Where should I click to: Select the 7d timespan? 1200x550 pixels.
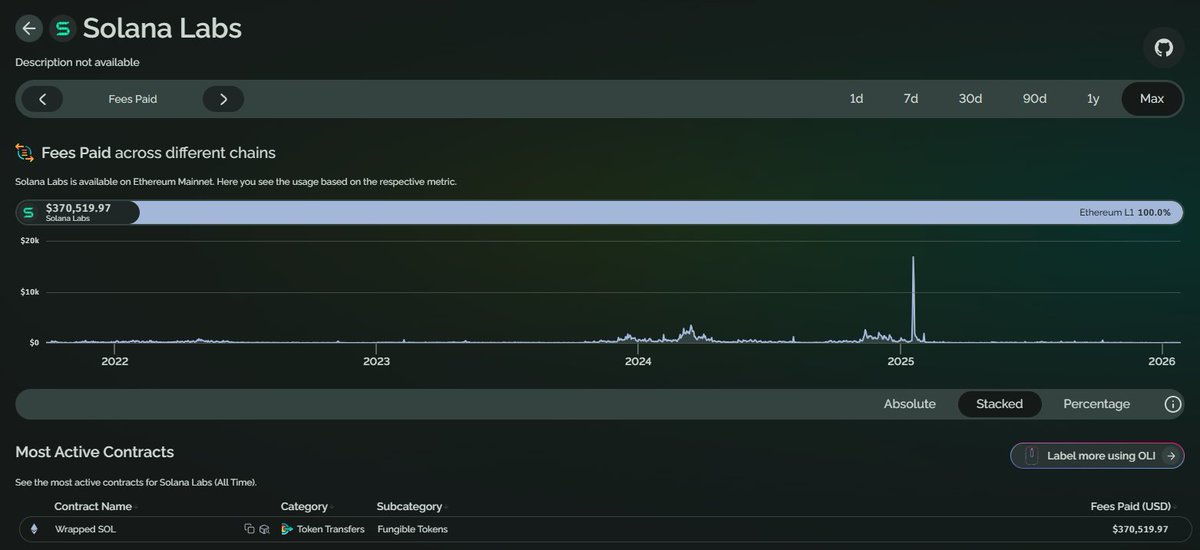coord(911,99)
